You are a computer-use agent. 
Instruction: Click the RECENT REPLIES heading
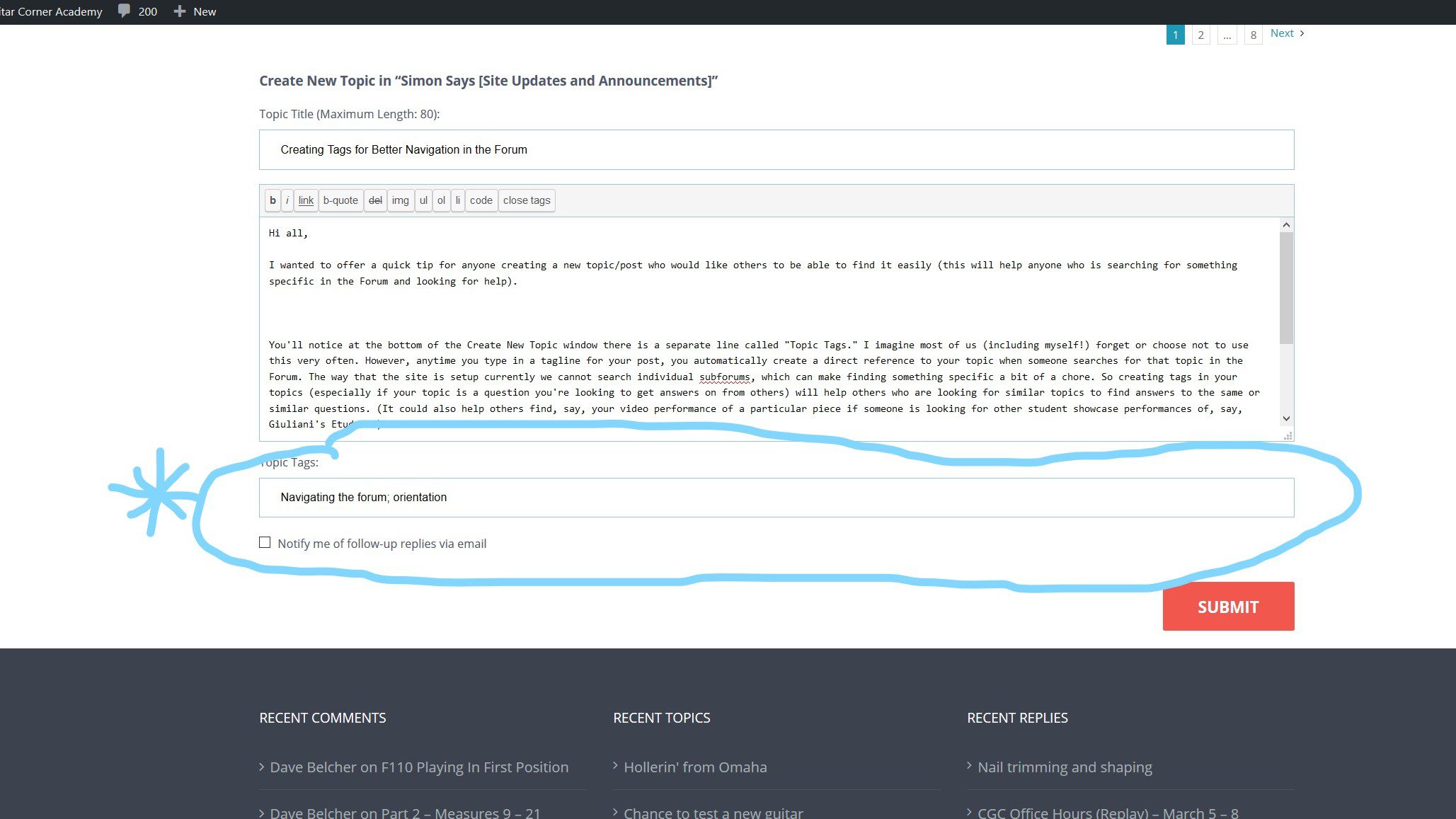(x=1017, y=718)
